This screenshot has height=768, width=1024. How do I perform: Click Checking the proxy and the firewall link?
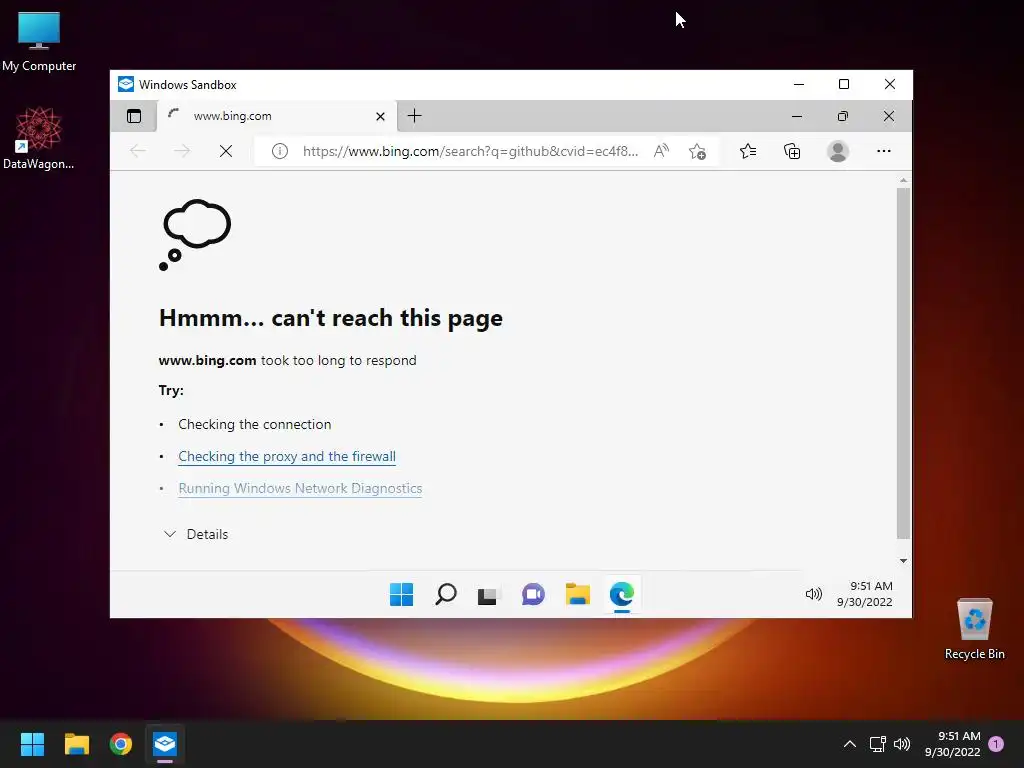tap(287, 456)
